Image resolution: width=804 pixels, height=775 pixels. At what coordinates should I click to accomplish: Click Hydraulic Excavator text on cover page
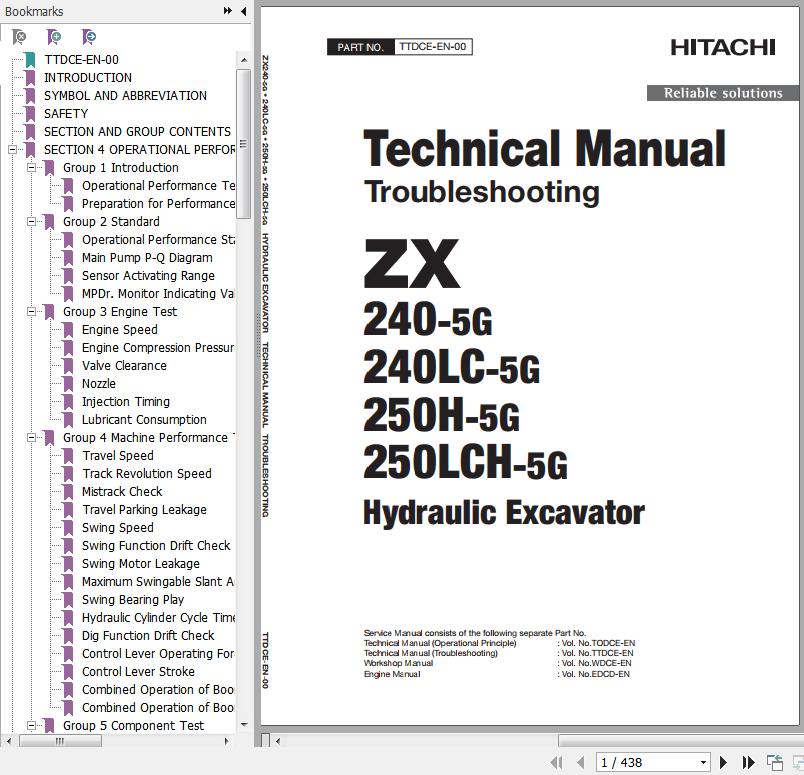coord(504,513)
